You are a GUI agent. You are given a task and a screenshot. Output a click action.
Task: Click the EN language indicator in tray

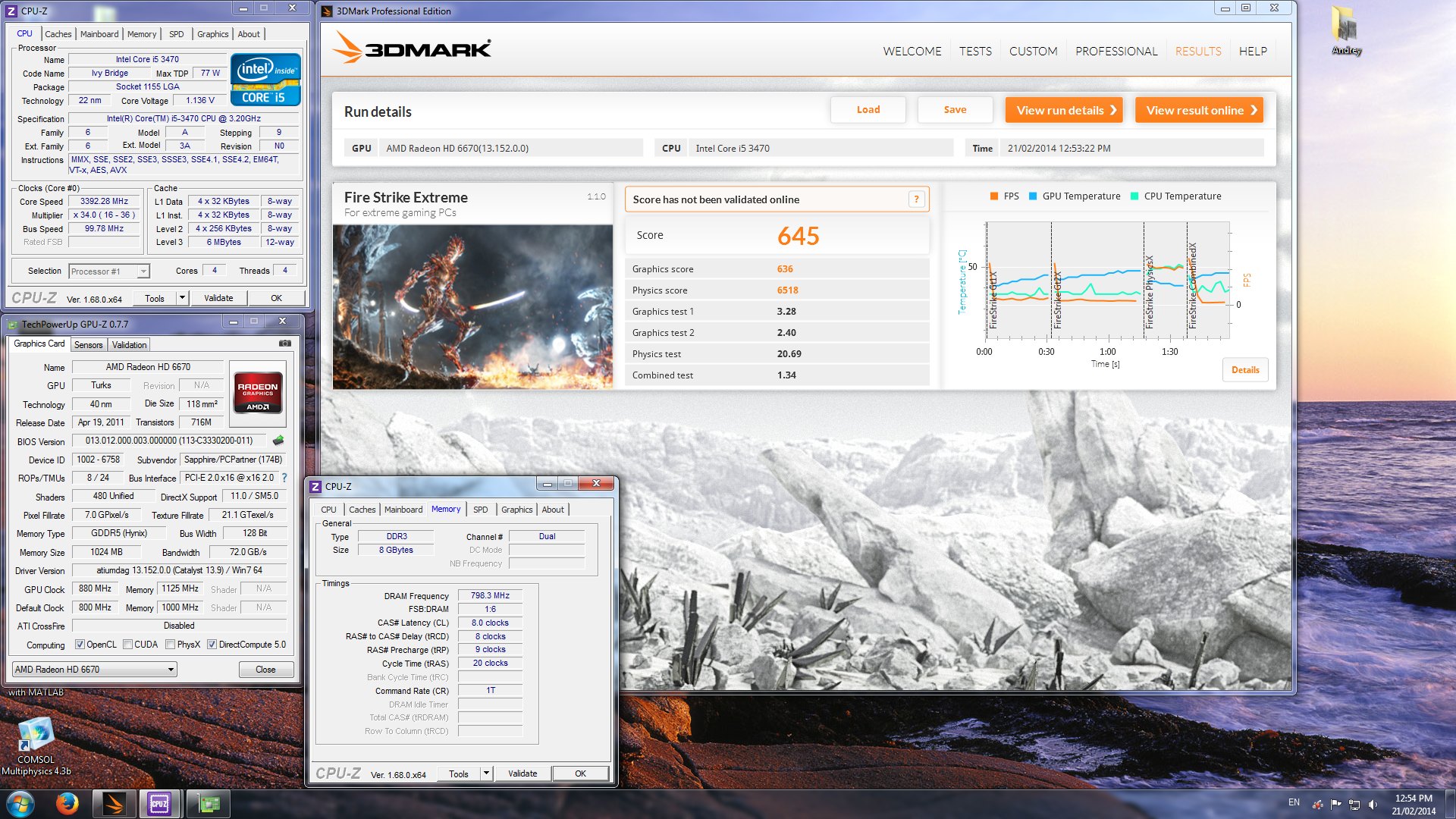coord(1294,802)
